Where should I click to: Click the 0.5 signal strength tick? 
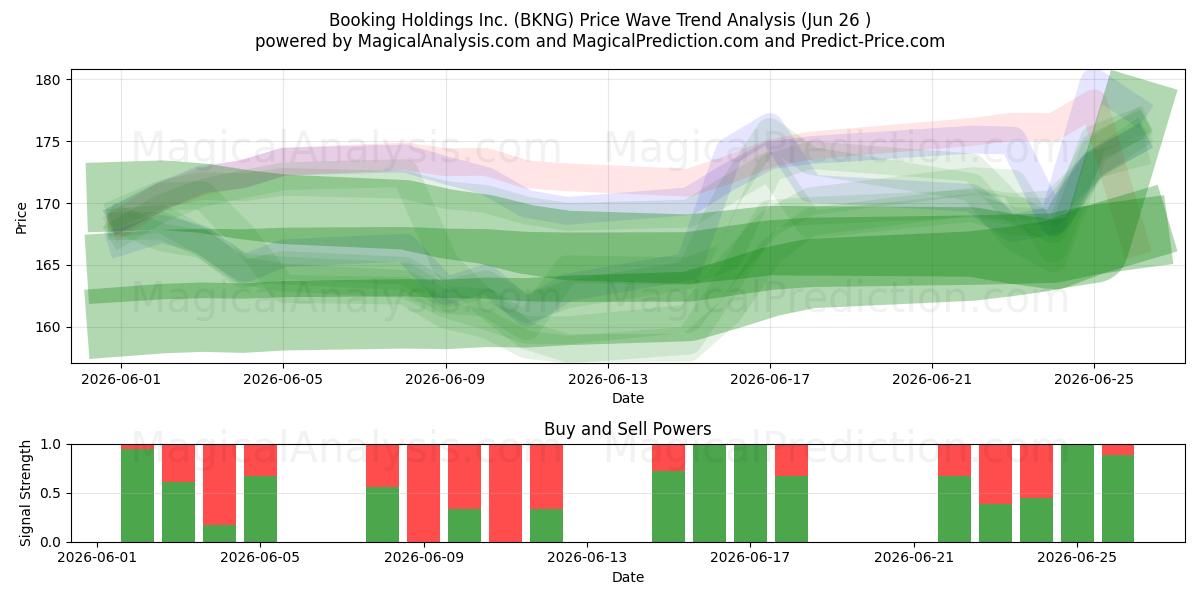[x=53, y=494]
